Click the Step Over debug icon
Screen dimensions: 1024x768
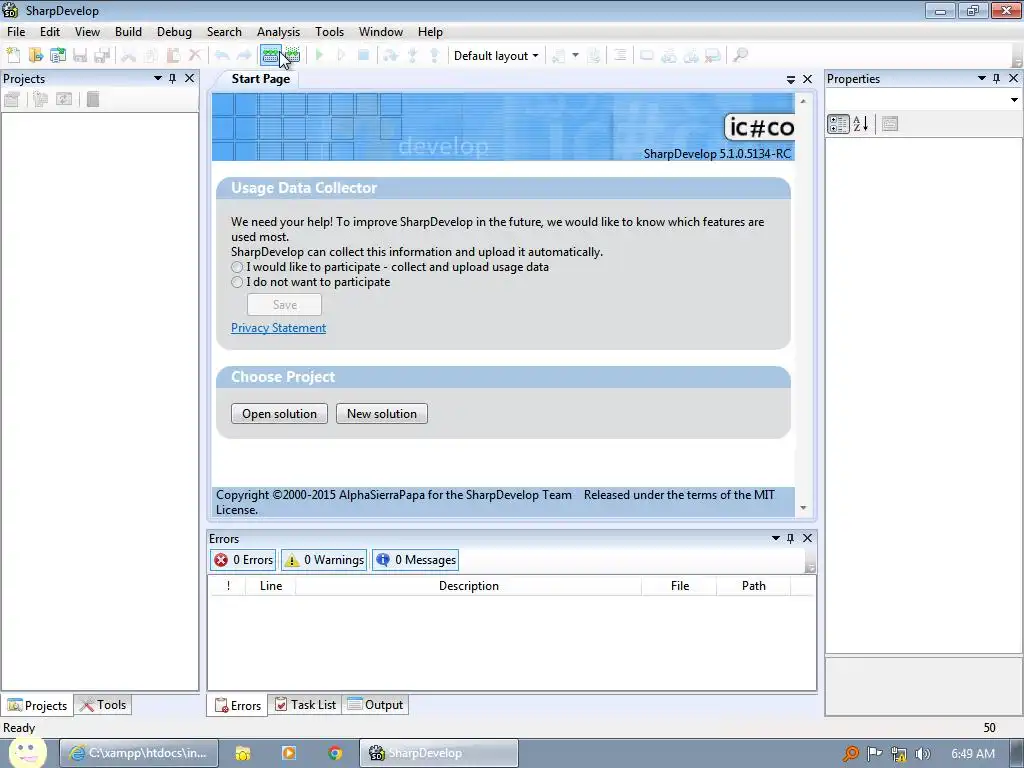(391, 56)
